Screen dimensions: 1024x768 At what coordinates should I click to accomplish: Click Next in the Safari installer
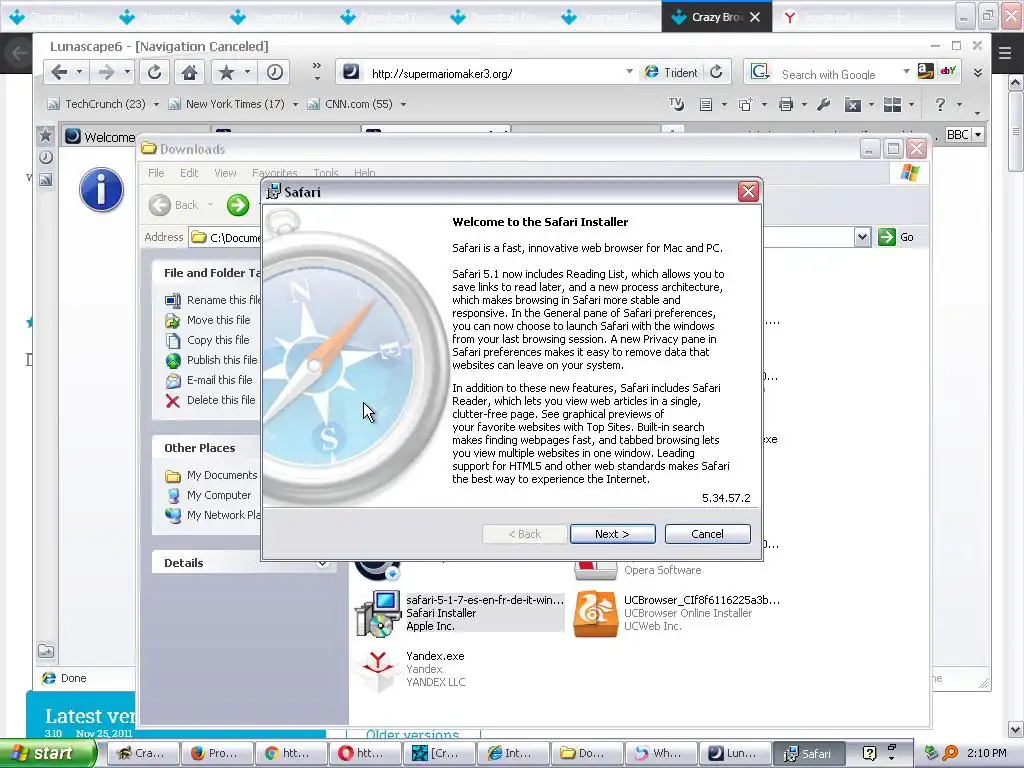[x=612, y=534]
